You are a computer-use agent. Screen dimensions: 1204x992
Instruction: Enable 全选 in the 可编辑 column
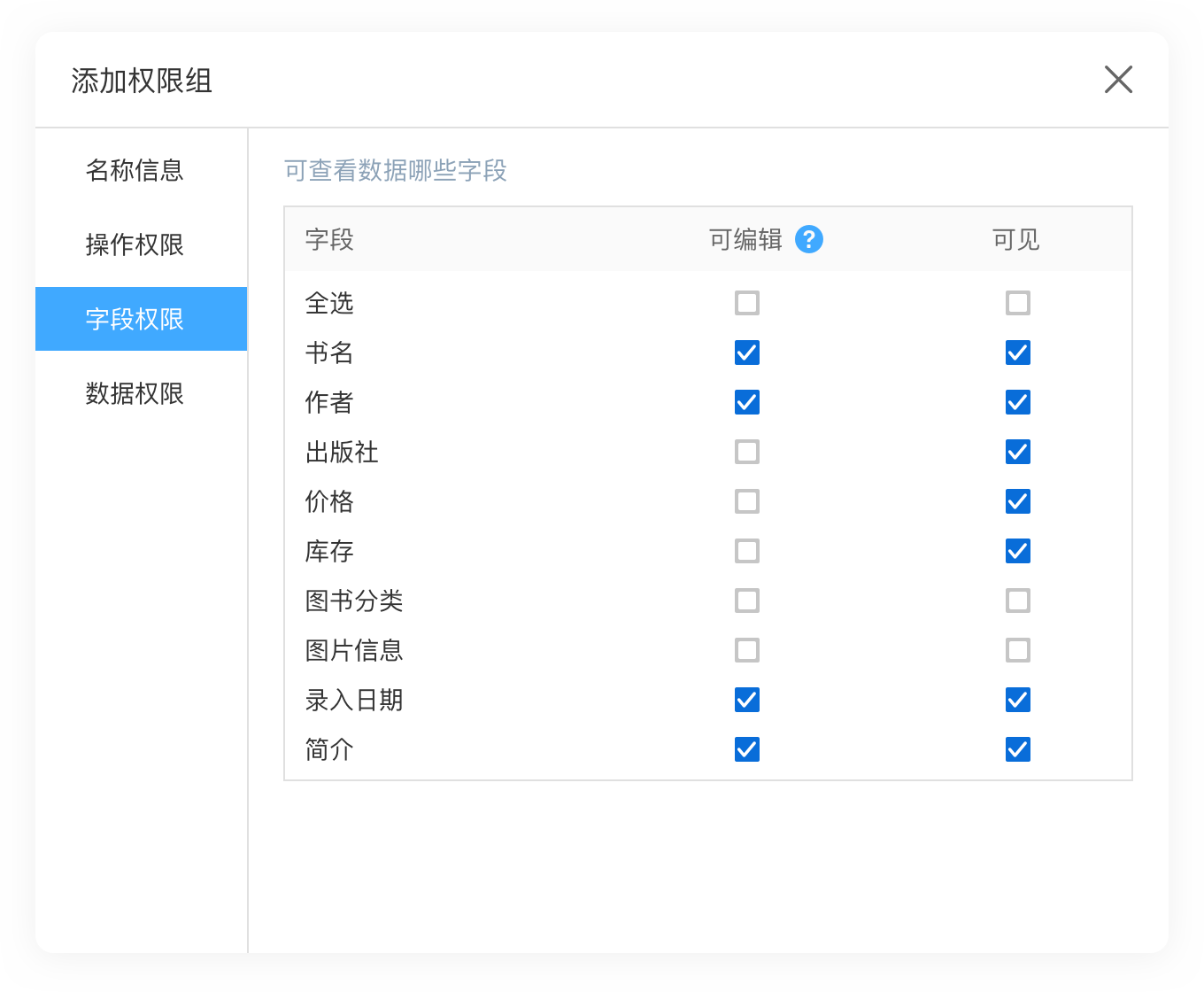tap(746, 303)
